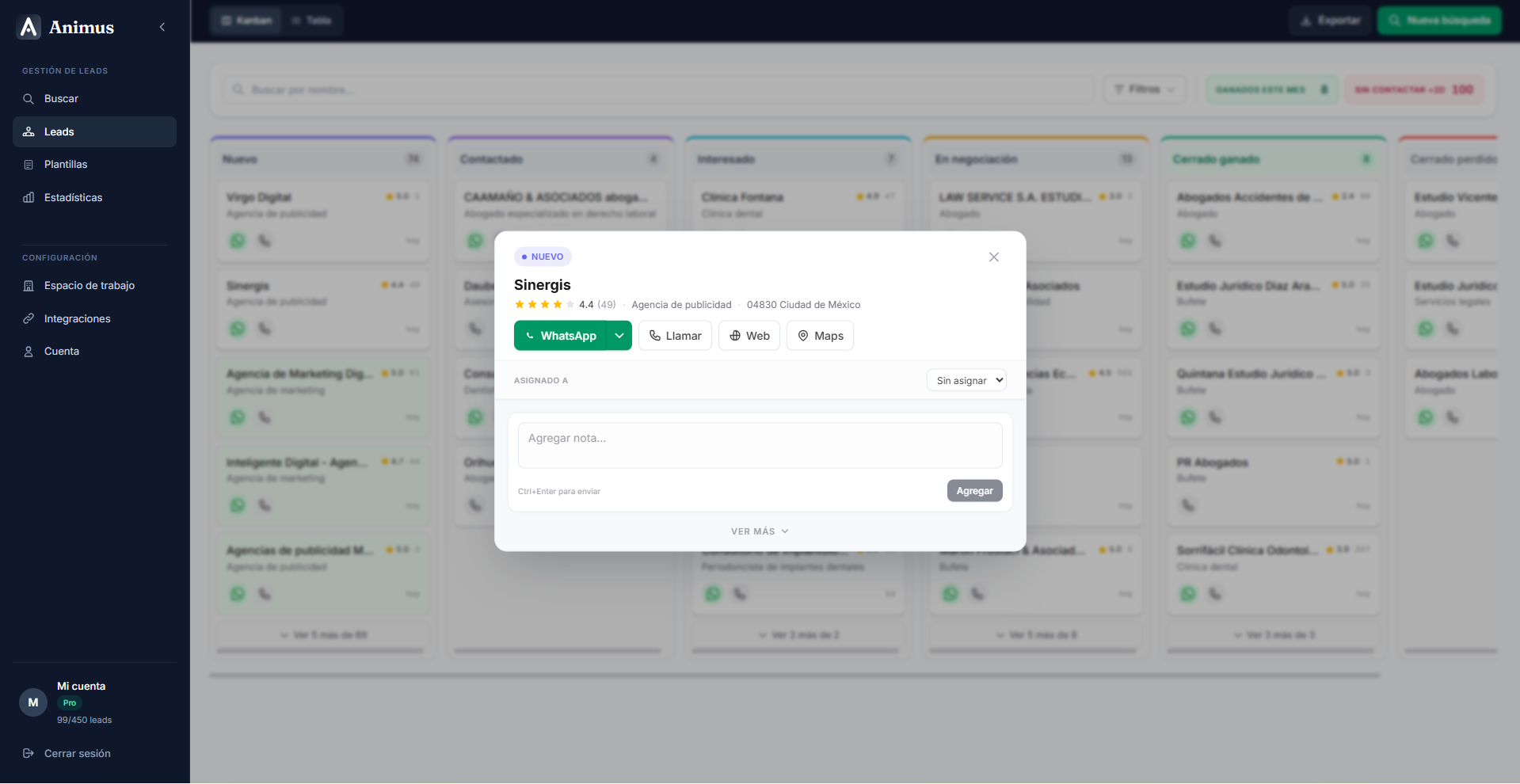Go to Plantillas

(94, 165)
